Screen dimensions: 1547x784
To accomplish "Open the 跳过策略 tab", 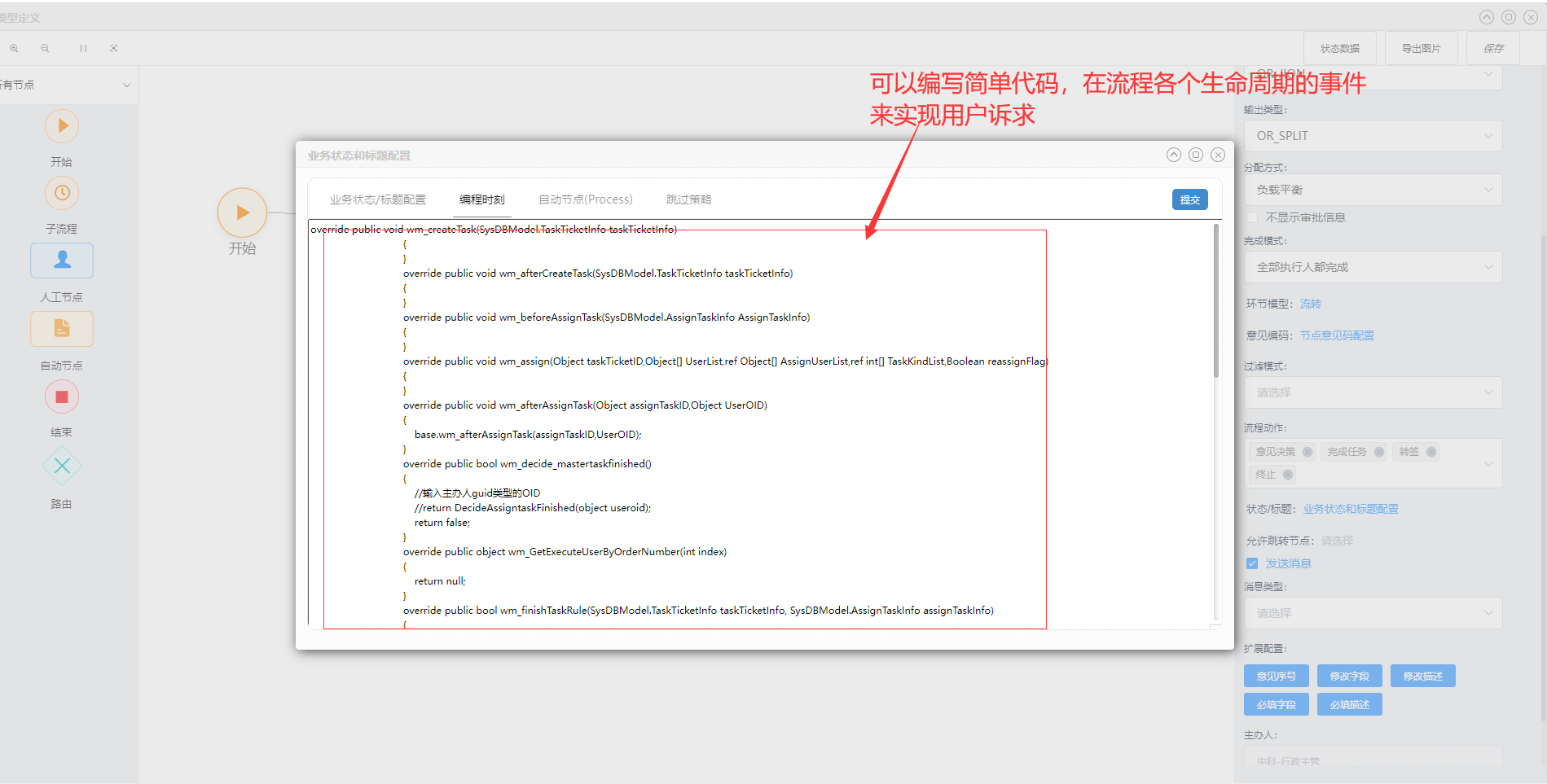I will coord(688,199).
